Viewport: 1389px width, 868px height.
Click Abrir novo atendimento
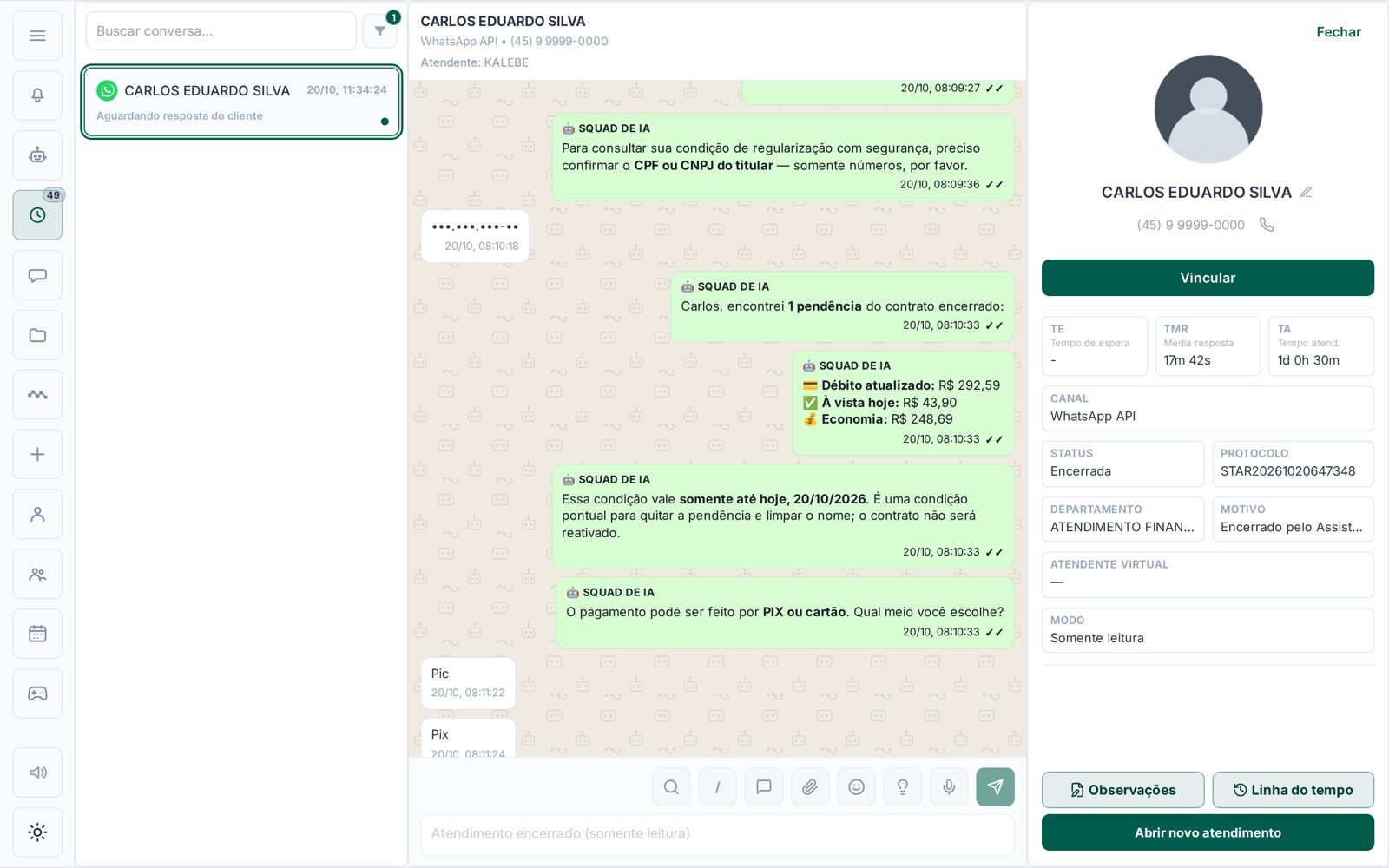[1208, 832]
